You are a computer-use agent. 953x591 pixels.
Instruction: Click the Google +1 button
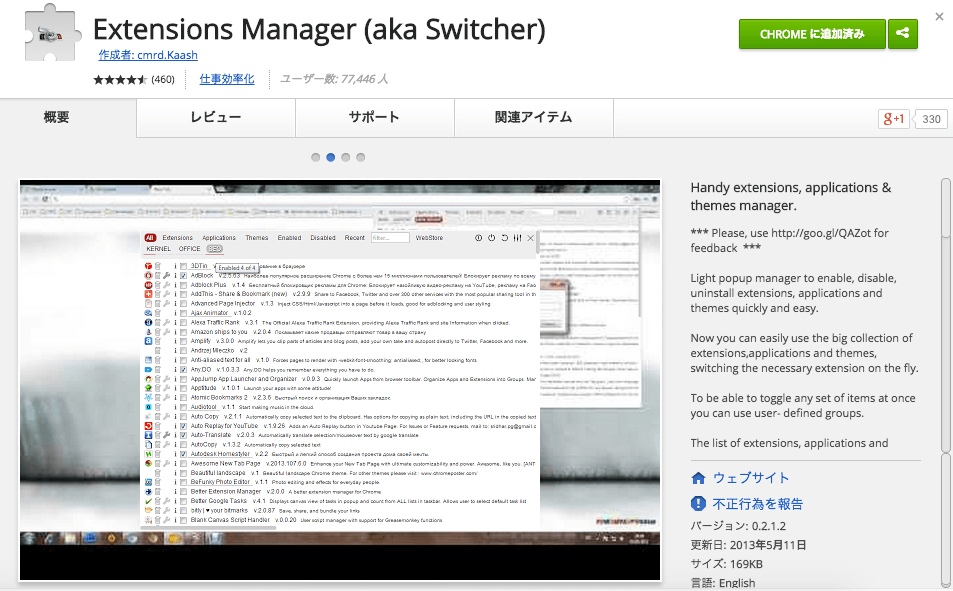point(893,119)
